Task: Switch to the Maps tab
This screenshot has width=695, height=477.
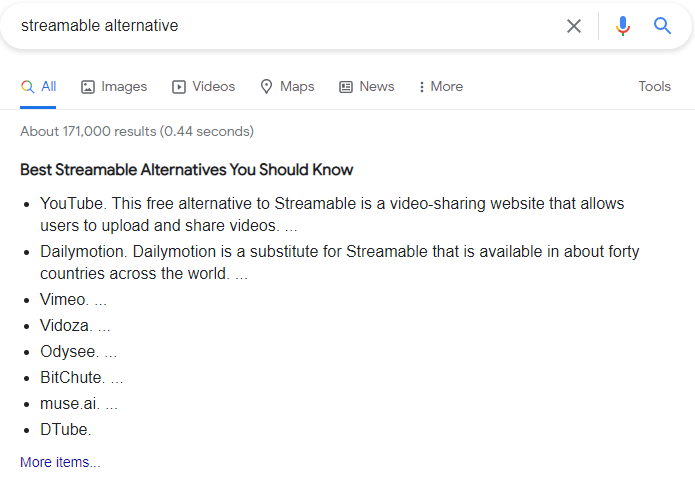Action: 287,86
